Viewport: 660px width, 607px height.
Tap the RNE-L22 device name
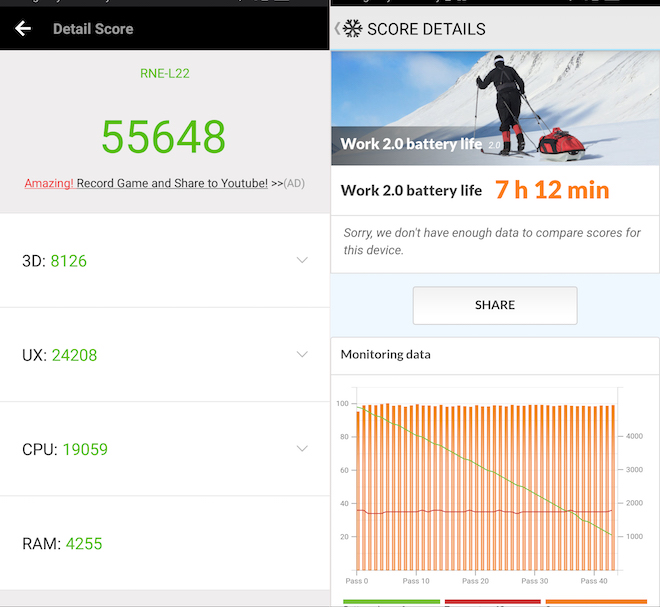(164, 73)
